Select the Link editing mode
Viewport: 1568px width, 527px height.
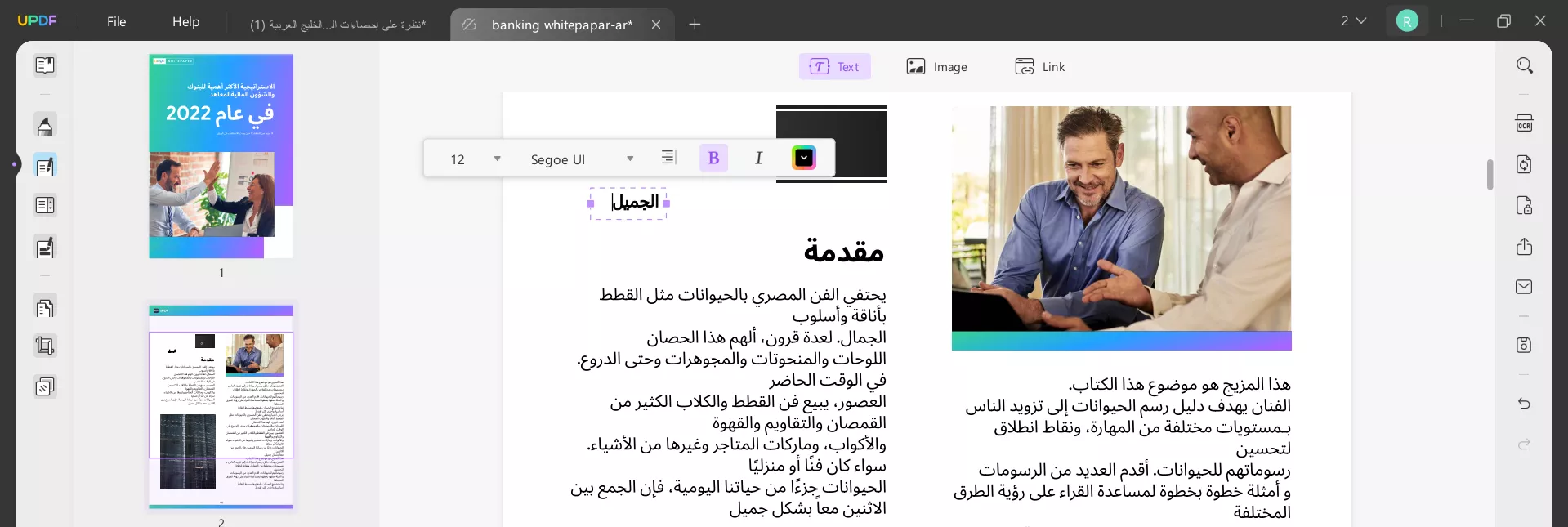1039,67
